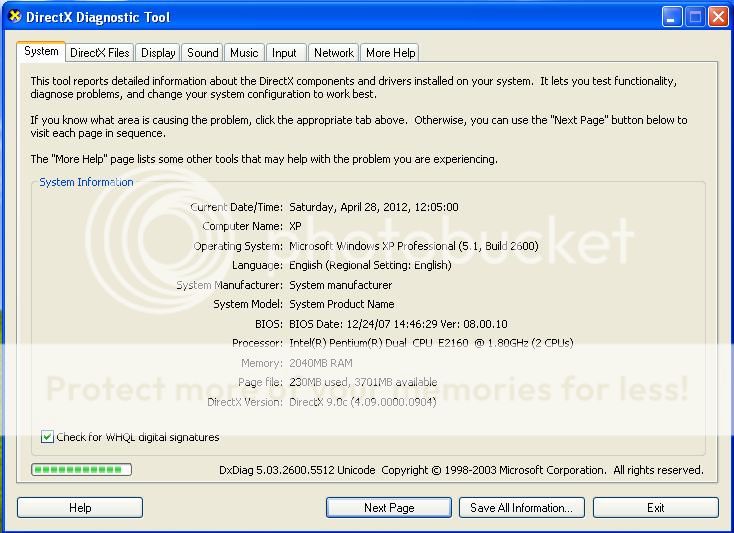This screenshot has width=734, height=533.
Task: Exit the diagnostic tool
Action: pyautogui.click(x=656, y=508)
